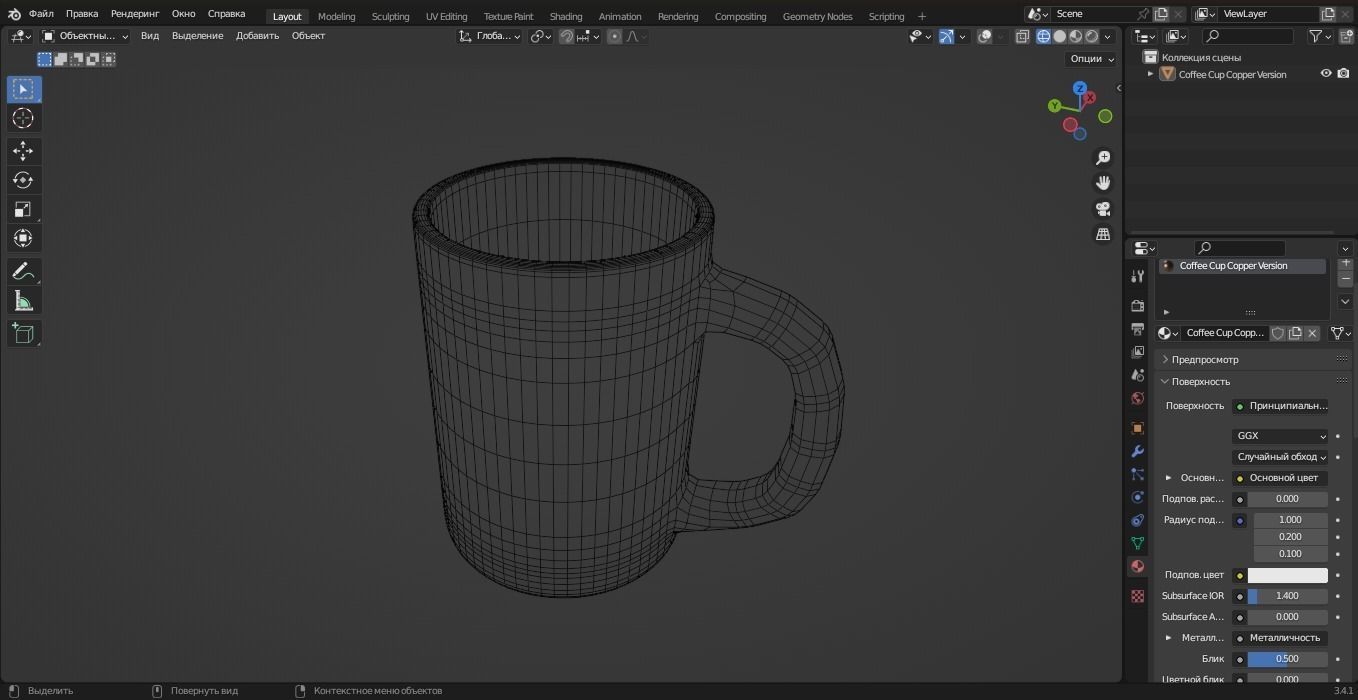The height and width of the screenshot is (700, 1358).
Task: Open the Material properties tab
Action: tap(1137, 566)
